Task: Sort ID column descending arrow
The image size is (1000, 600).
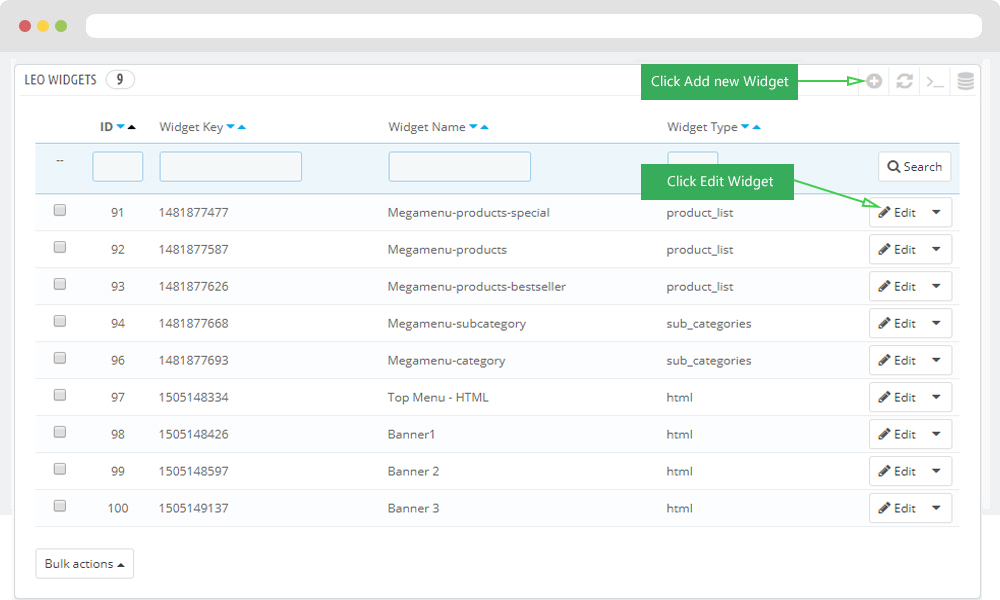Action: (x=121, y=127)
